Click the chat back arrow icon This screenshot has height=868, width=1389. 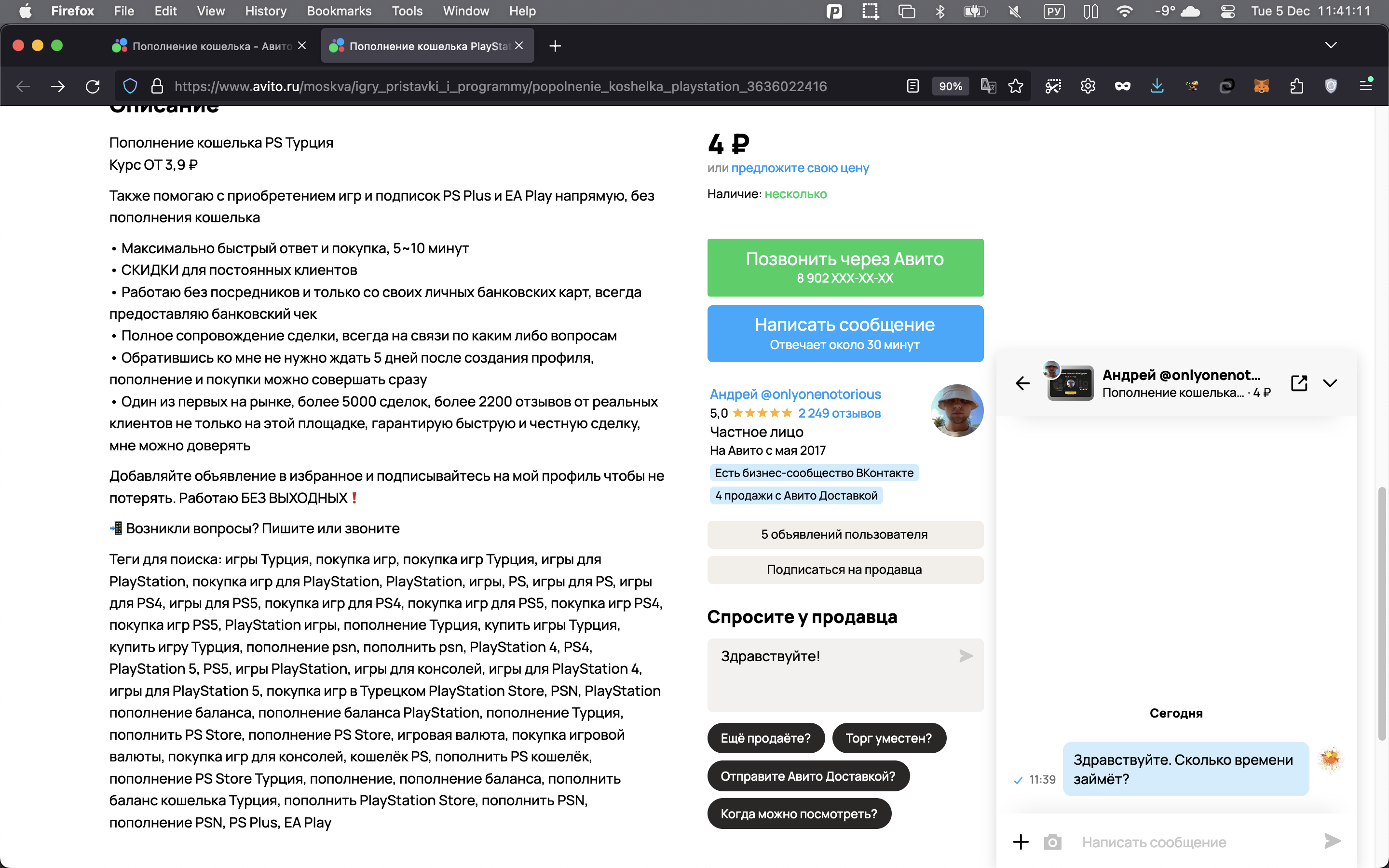click(x=1023, y=383)
